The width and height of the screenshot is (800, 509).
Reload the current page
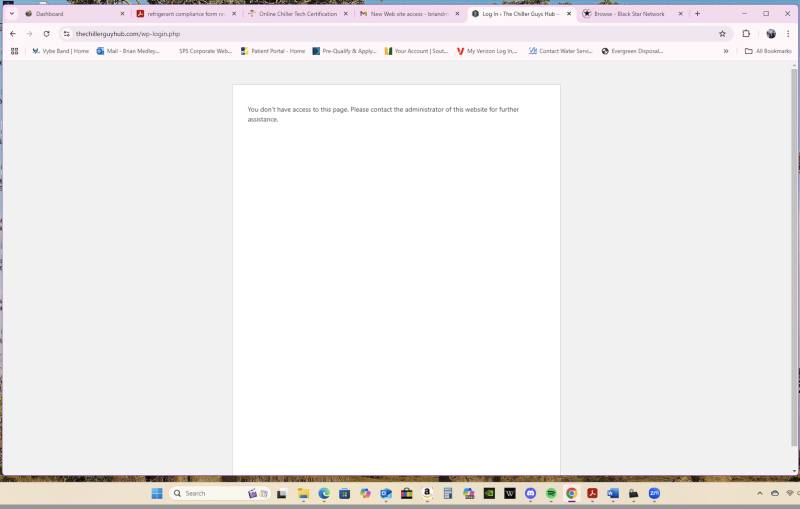[x=46, y=34]
